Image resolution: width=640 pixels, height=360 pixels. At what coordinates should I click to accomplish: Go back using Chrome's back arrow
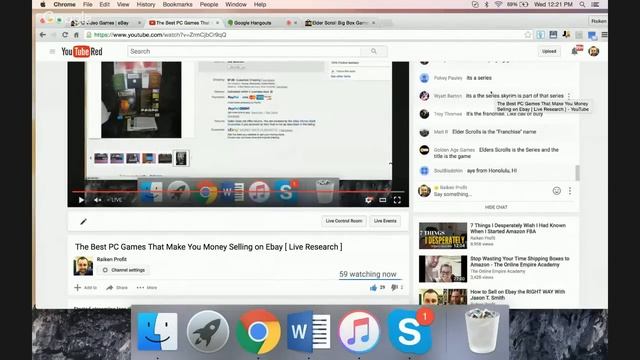tap(43, 35)
